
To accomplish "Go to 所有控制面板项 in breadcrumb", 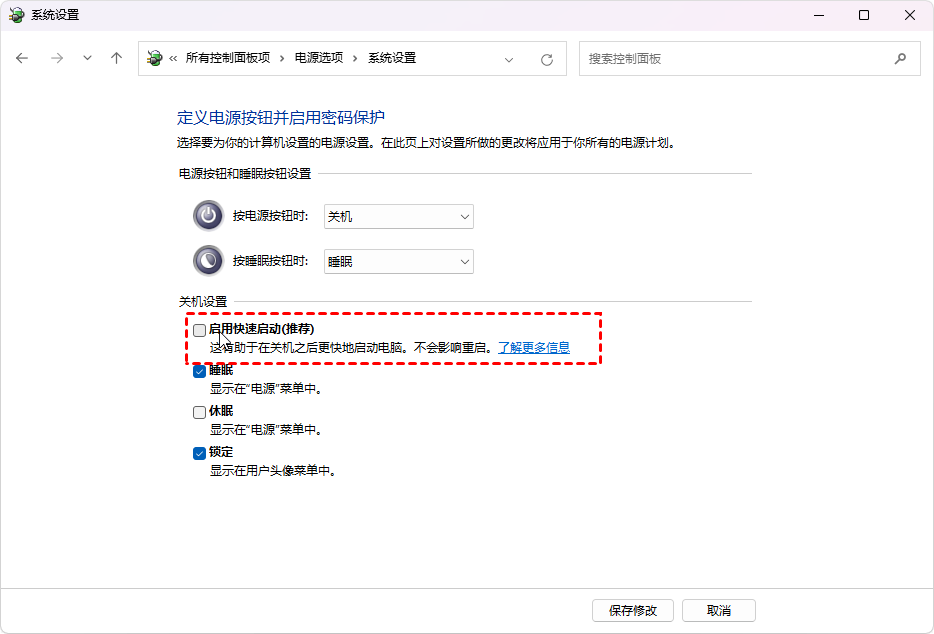I will [227, 58].
